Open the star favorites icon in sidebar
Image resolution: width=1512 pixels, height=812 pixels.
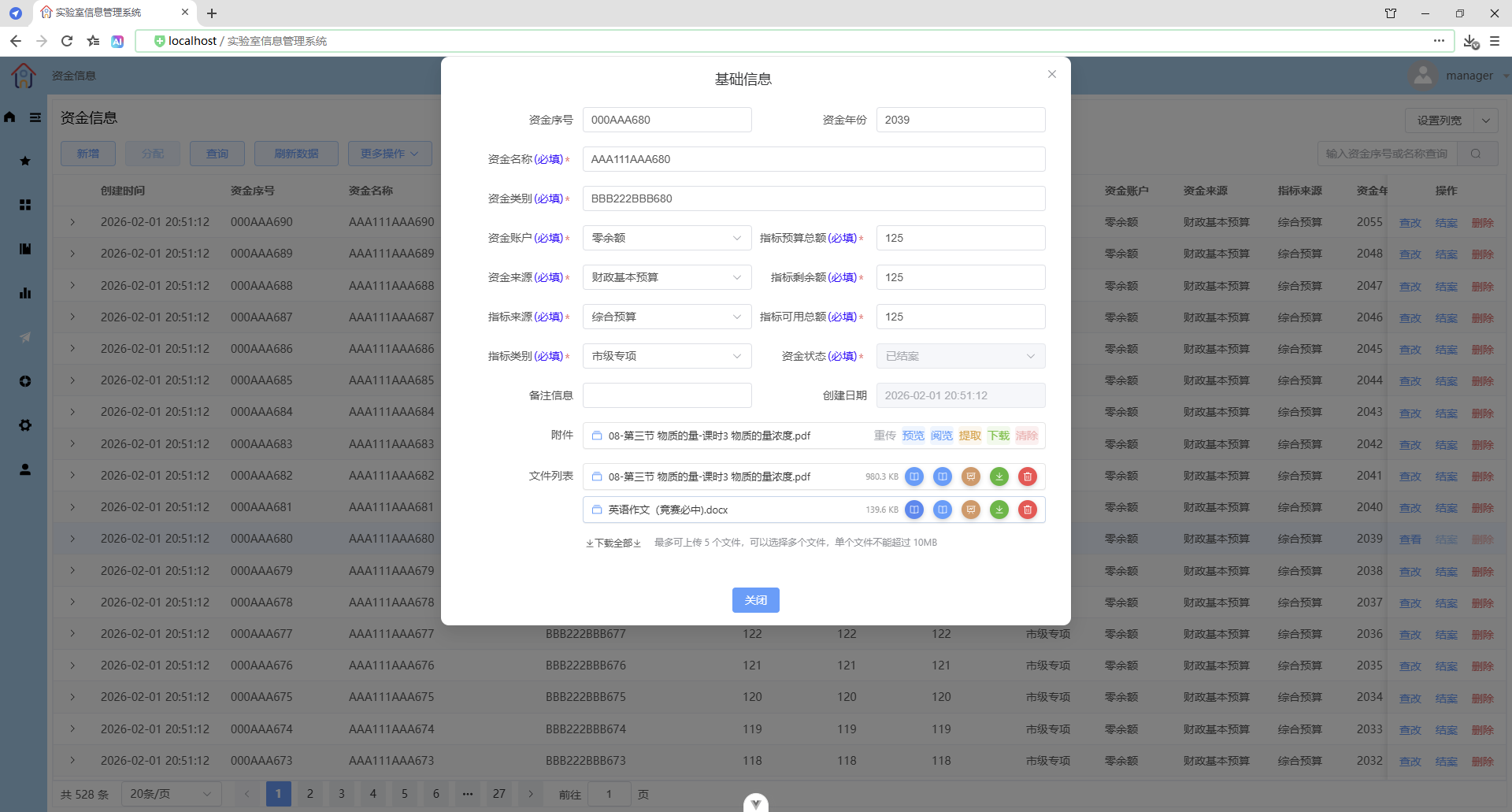pyautogui.click(x=25, y=161)
